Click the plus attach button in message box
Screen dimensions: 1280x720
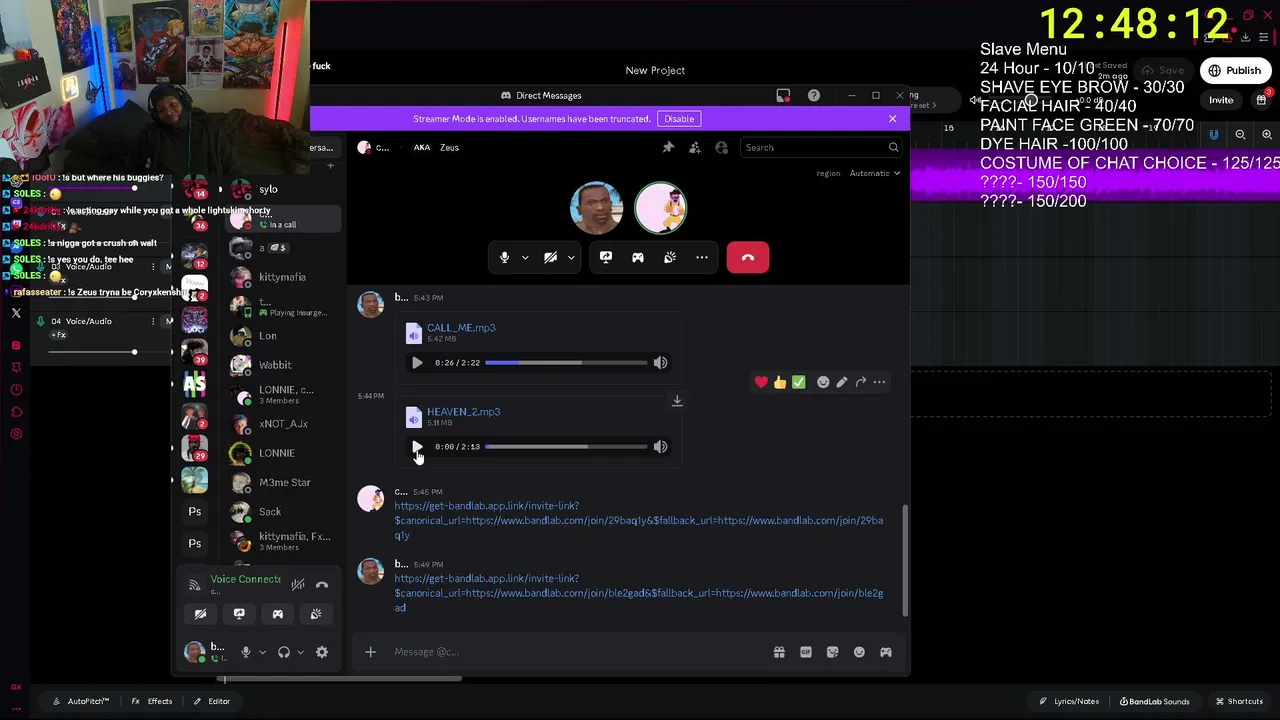point(370,652)
